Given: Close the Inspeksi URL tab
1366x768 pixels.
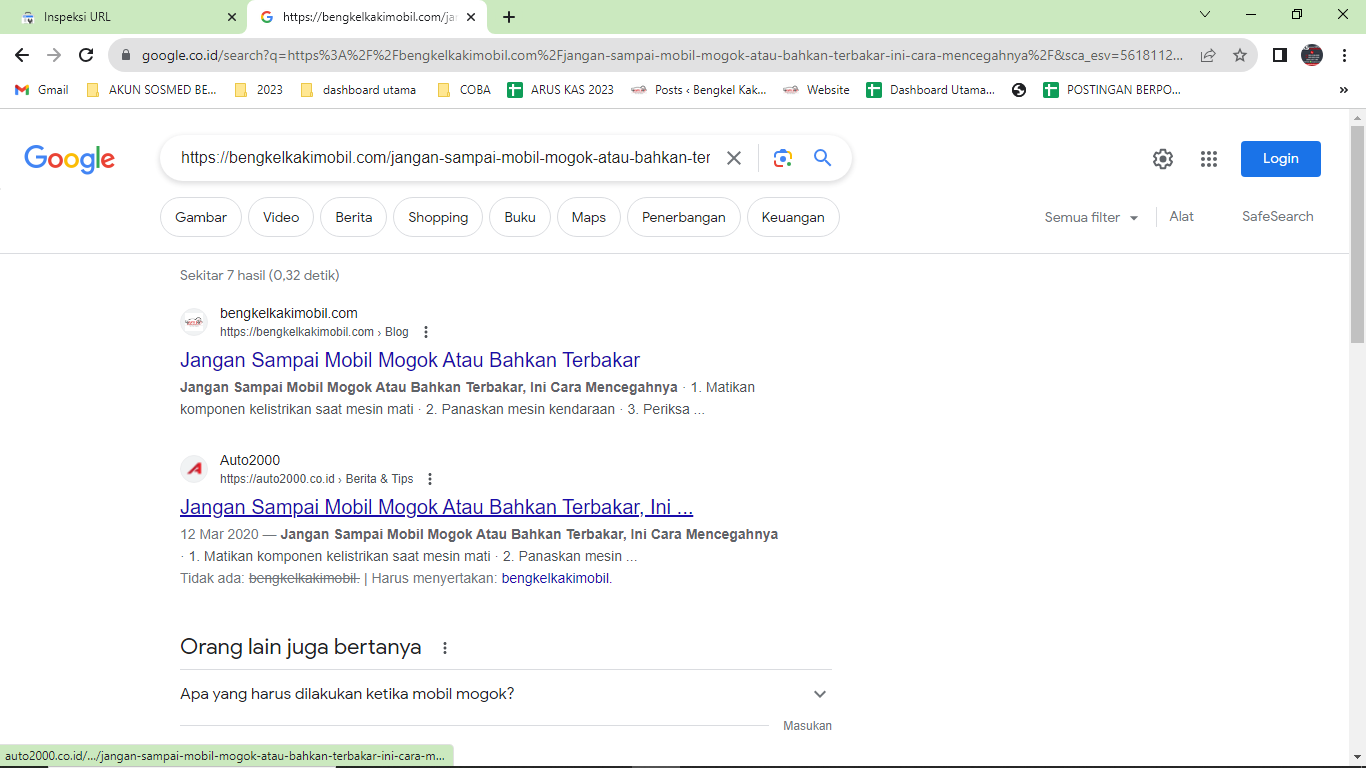Looking at the screenshot, I should point(232,17).
